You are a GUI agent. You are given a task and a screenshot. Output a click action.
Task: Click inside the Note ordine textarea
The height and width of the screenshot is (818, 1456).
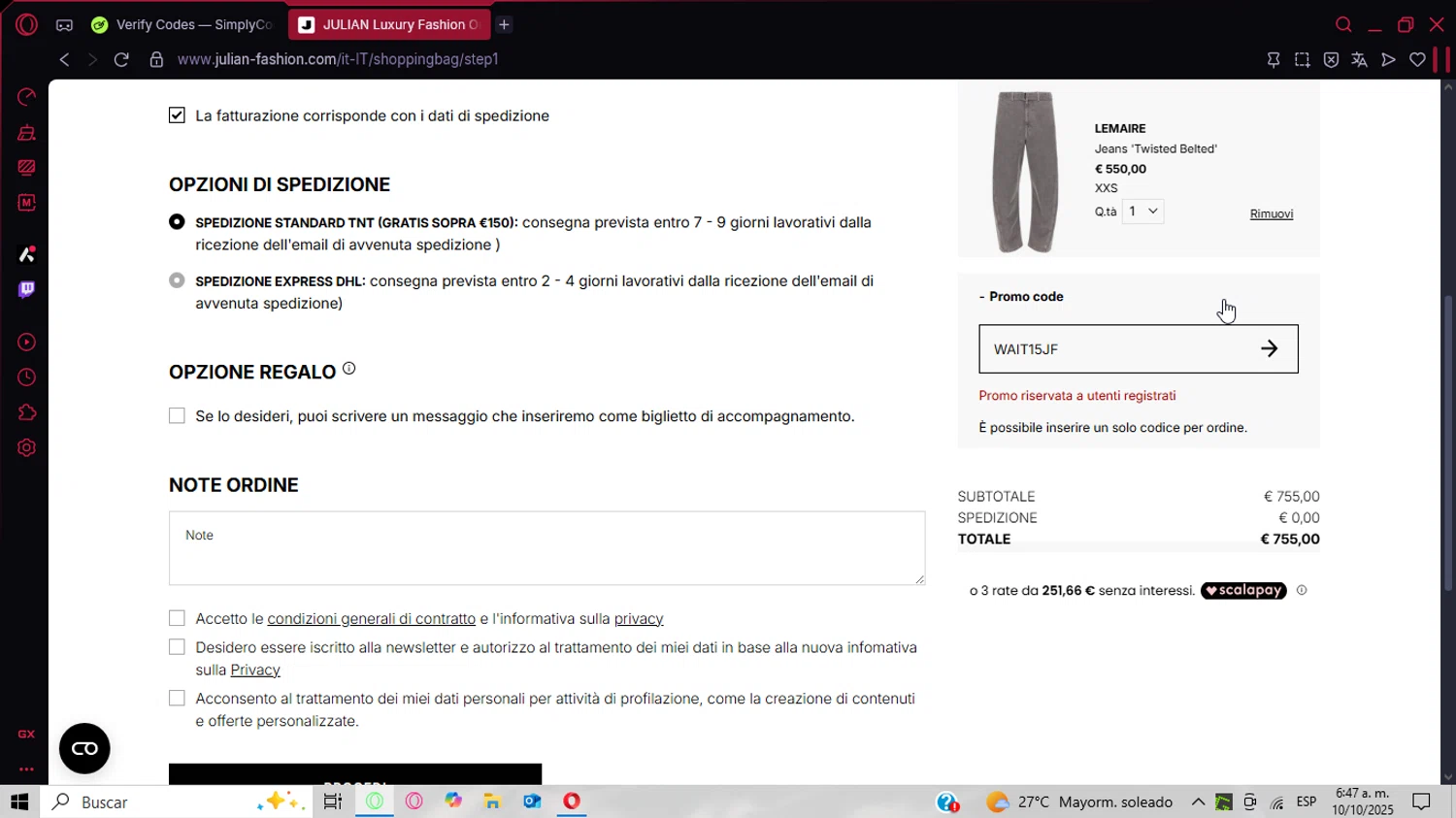546,548
